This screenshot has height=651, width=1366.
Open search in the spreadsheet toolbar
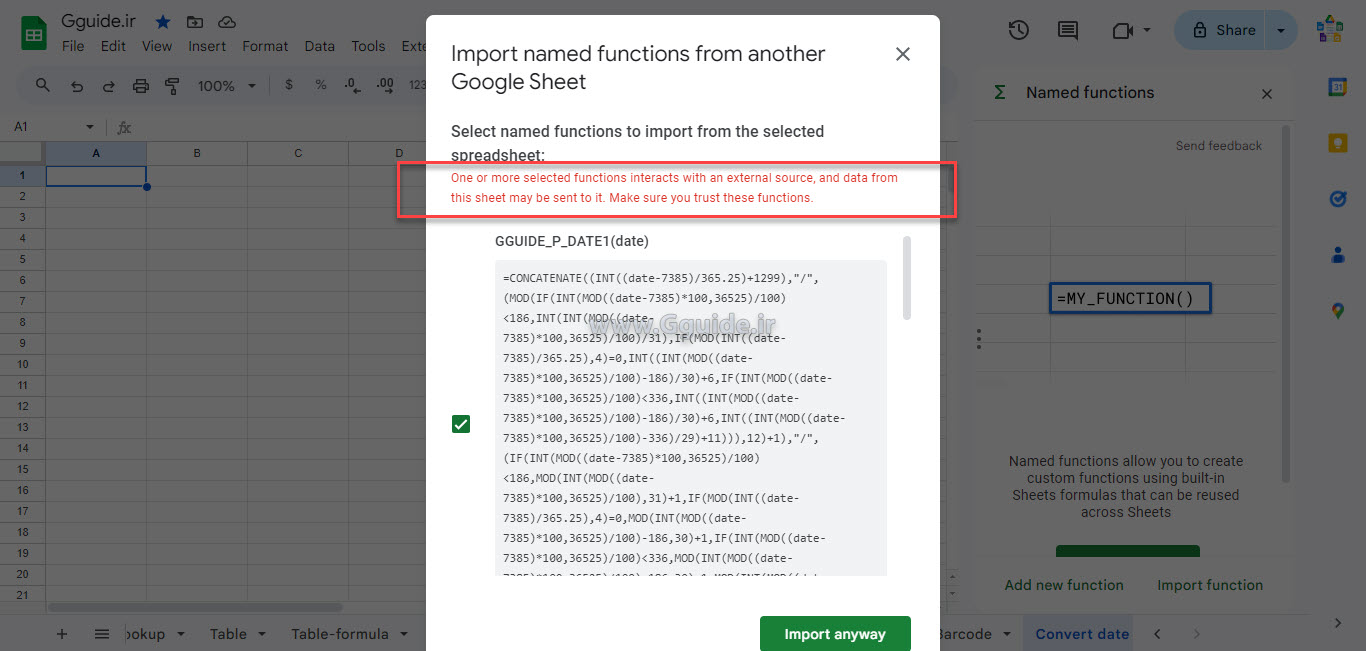(x=41, y=86)
